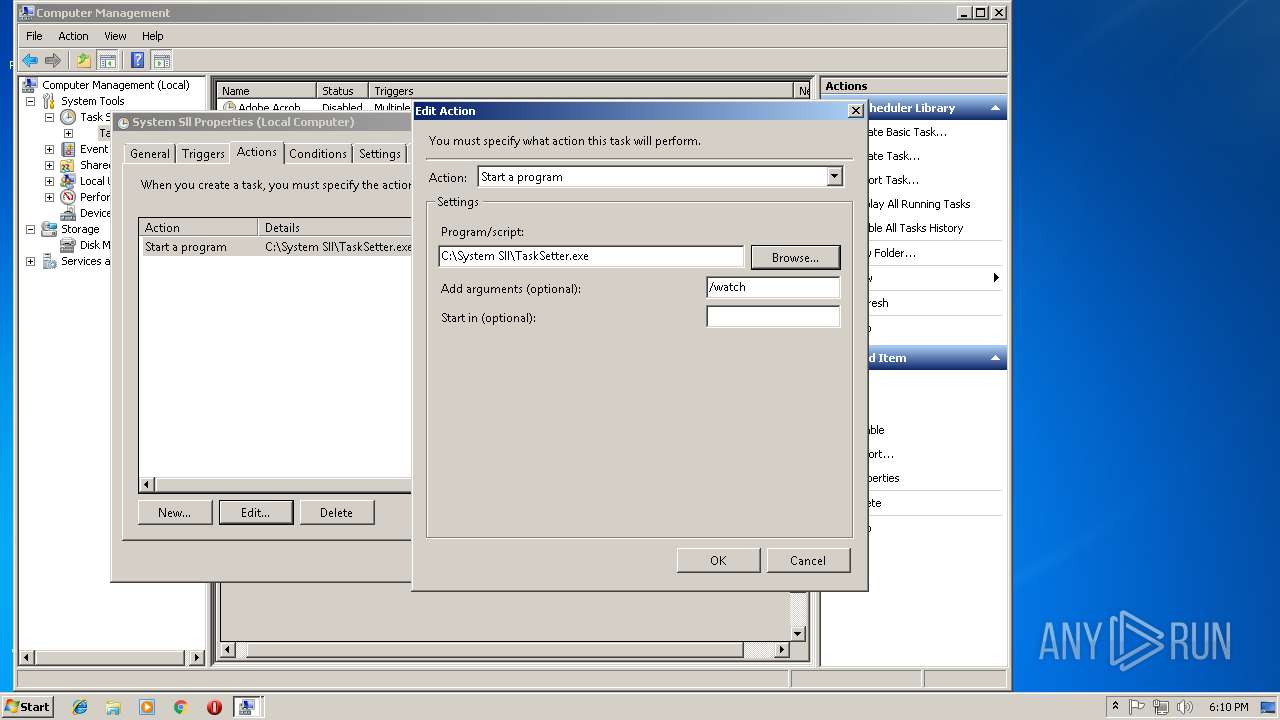Show hidden tray icons arrow
The width and height of the screenshot is (1280, 720).
pyautogui.click(x=1115, y=707)
